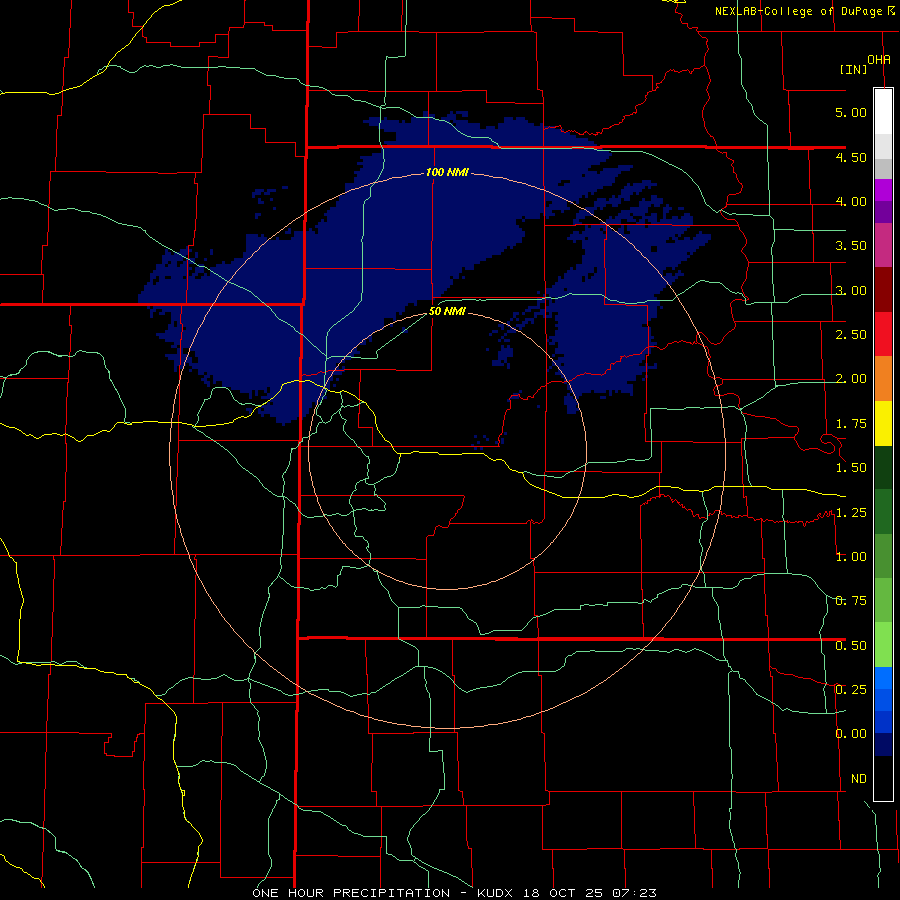Select the pink legend swatch near 3.50

[x=883, y=246]
